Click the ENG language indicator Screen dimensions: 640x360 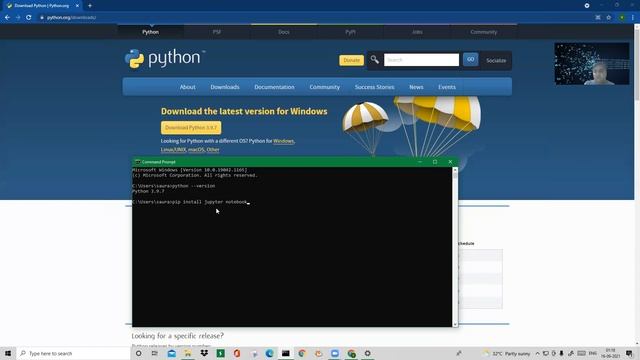(x=593, y=353)
